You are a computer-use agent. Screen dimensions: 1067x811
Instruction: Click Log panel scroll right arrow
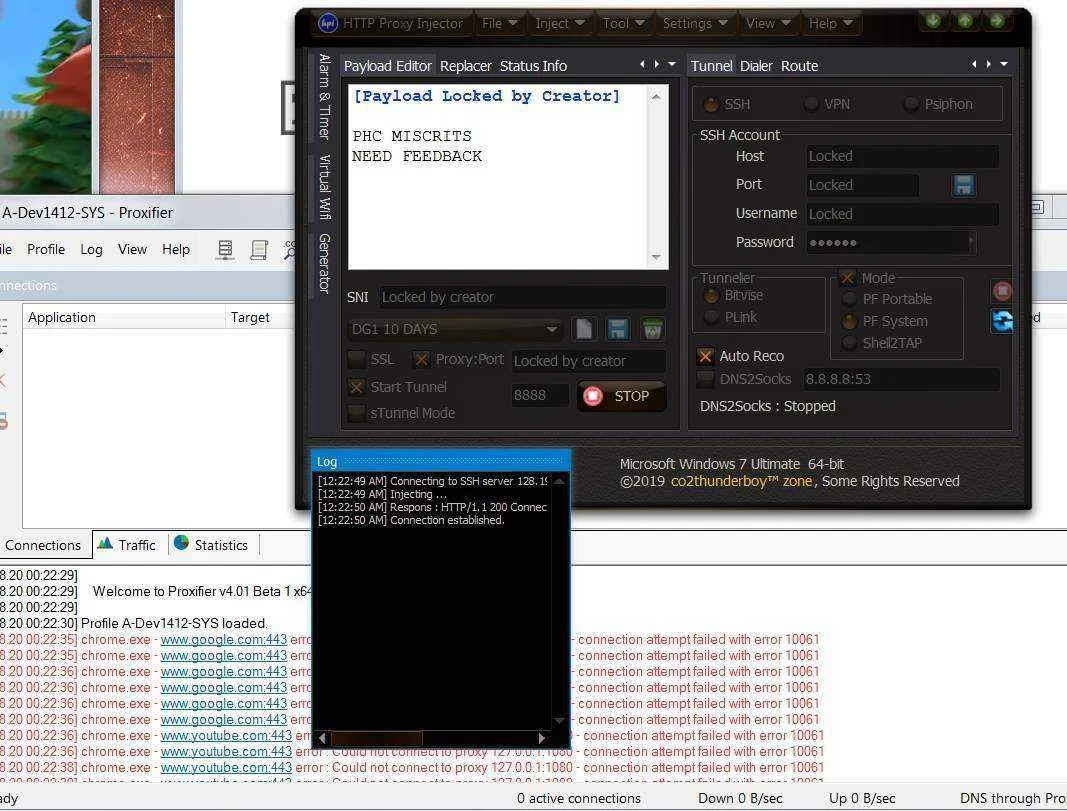pos(541,738)
